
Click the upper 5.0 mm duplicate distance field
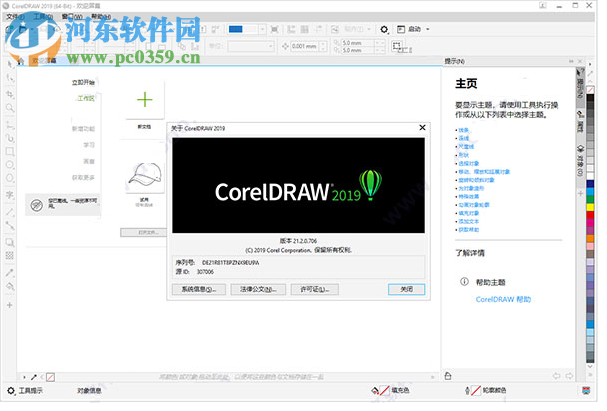click(357, 43)
